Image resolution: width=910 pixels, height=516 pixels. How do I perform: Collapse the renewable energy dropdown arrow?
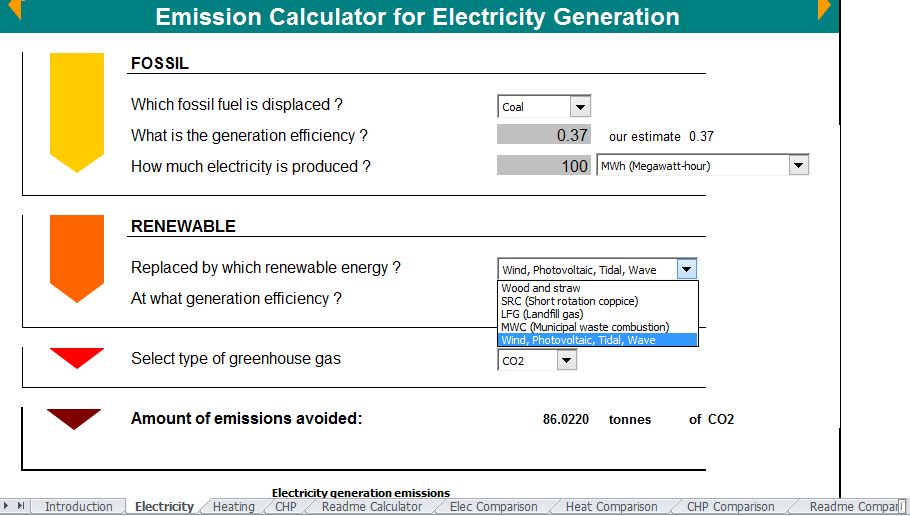coord(686,269)
